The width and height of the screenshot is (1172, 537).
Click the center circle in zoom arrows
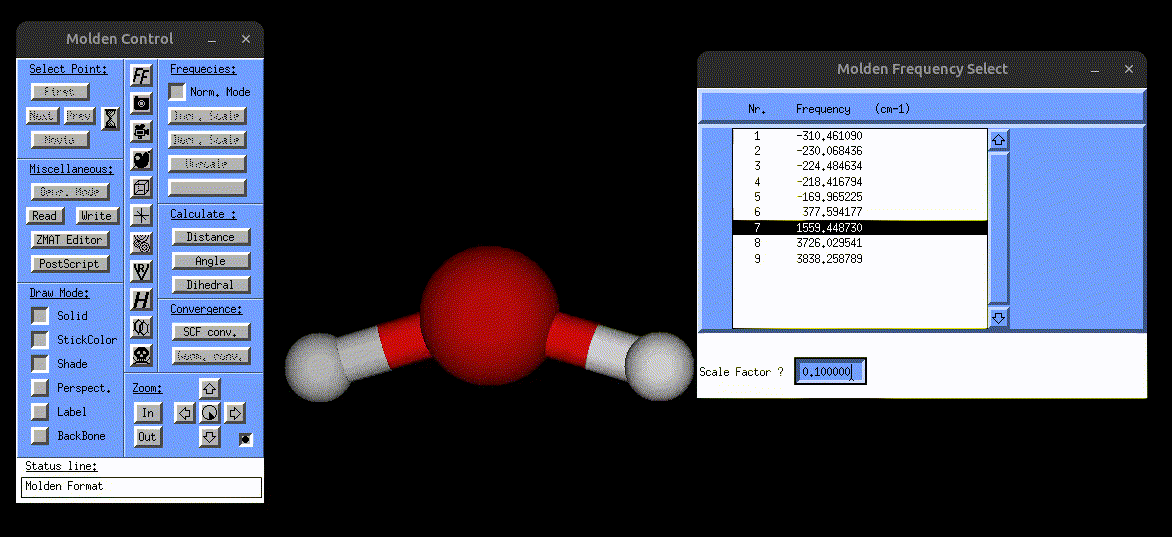[209, 413]
